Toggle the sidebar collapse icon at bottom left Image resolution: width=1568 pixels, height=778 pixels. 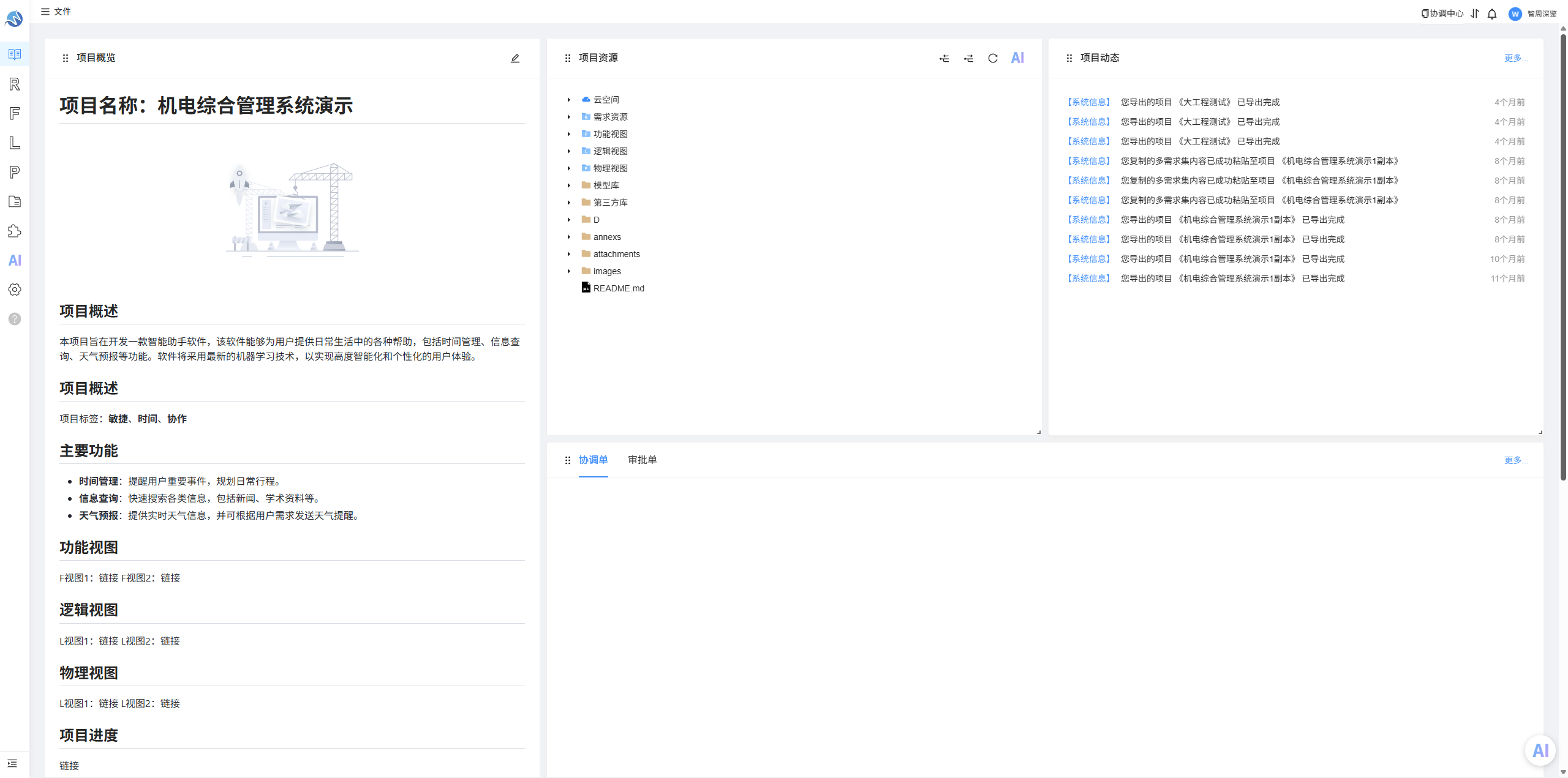click(x=12, y=763)
